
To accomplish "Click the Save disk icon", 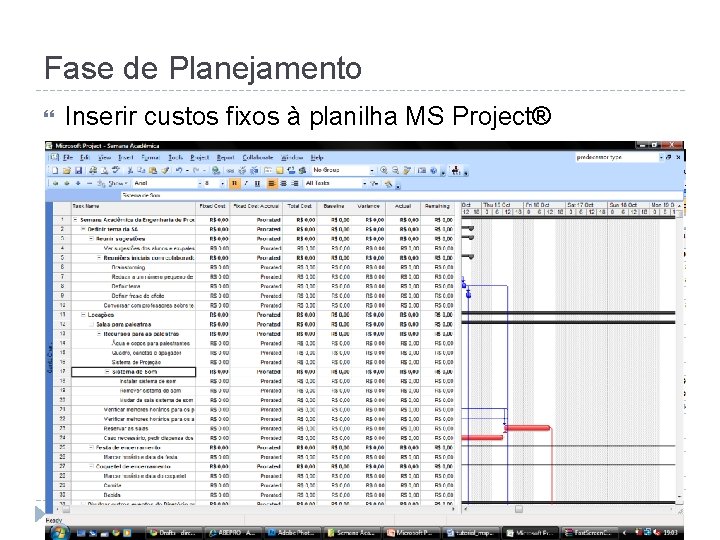I will click(x=79, y=171).
